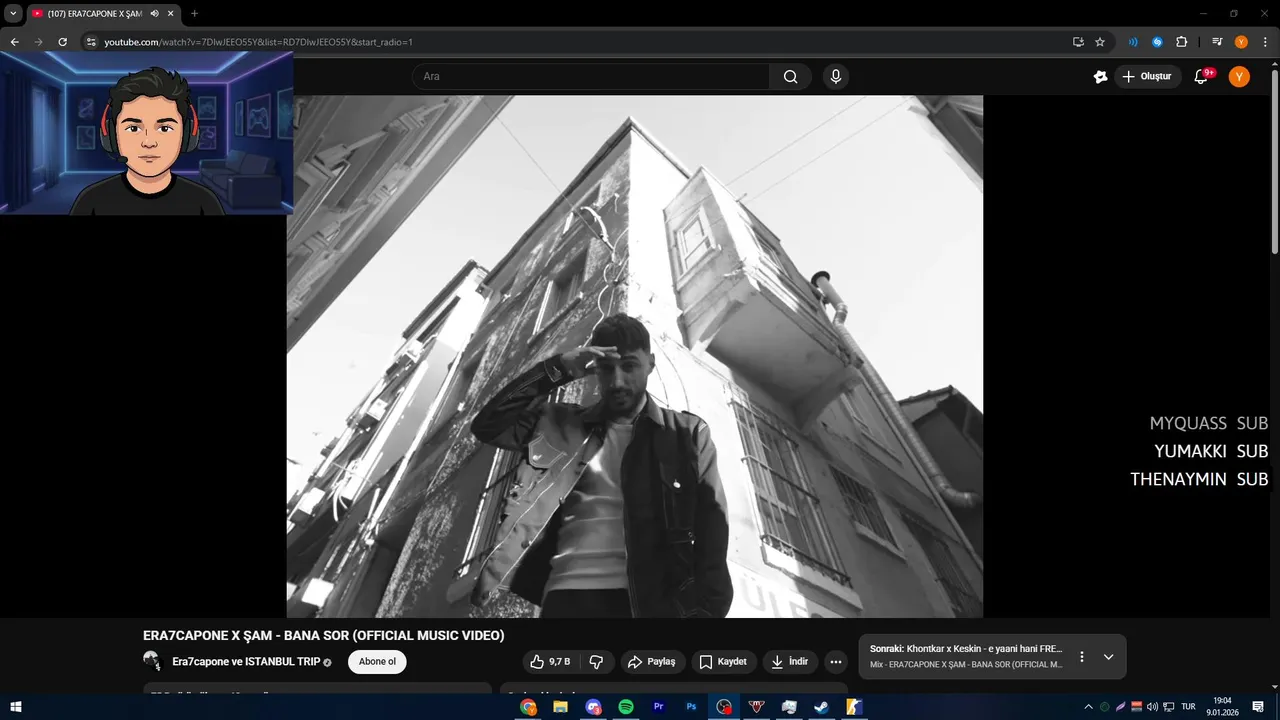Reload the page with refresh icon

62,42
